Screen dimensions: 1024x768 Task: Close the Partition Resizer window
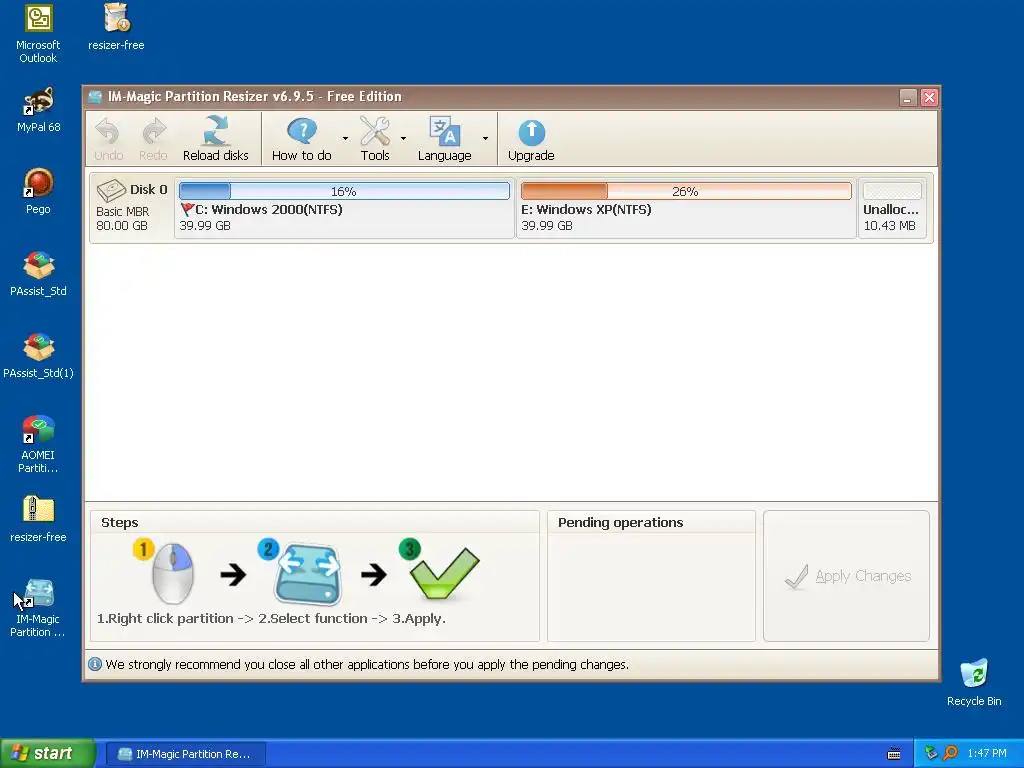pyautogui.click(x=929, y=97)
